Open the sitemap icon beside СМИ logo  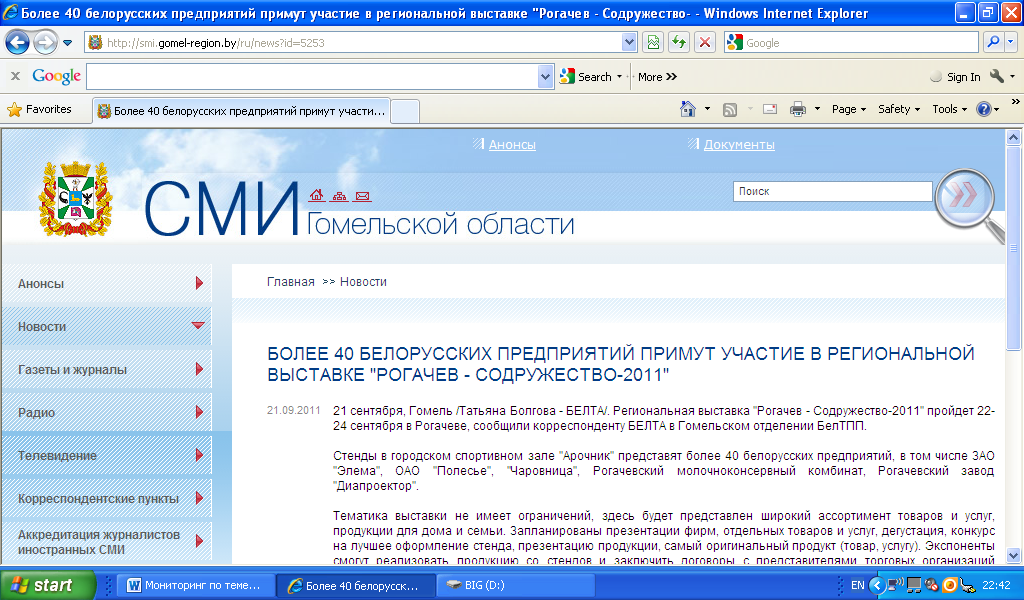click(x=340, y=195)
